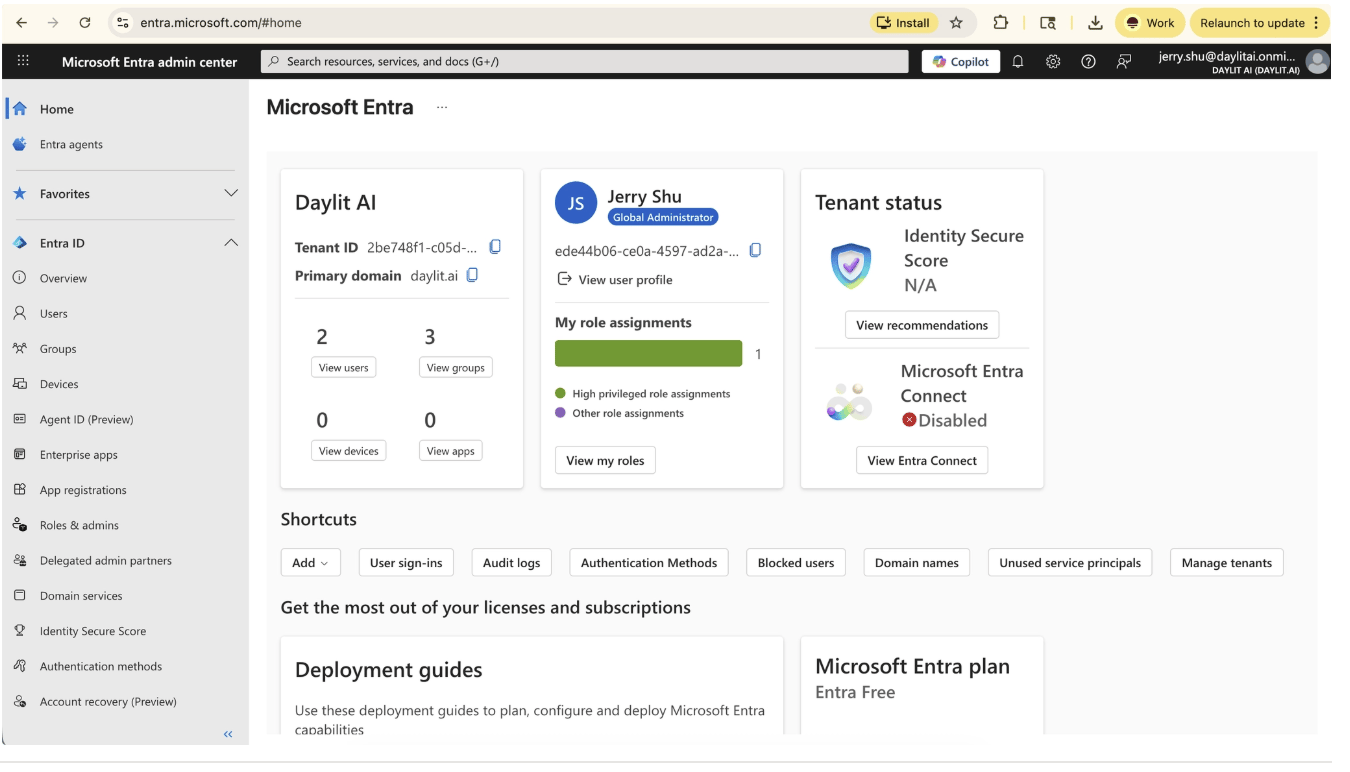This screenshot has height=772, width=1350.
Task: Click the browser address bar URL
Action: click(221, 23)
